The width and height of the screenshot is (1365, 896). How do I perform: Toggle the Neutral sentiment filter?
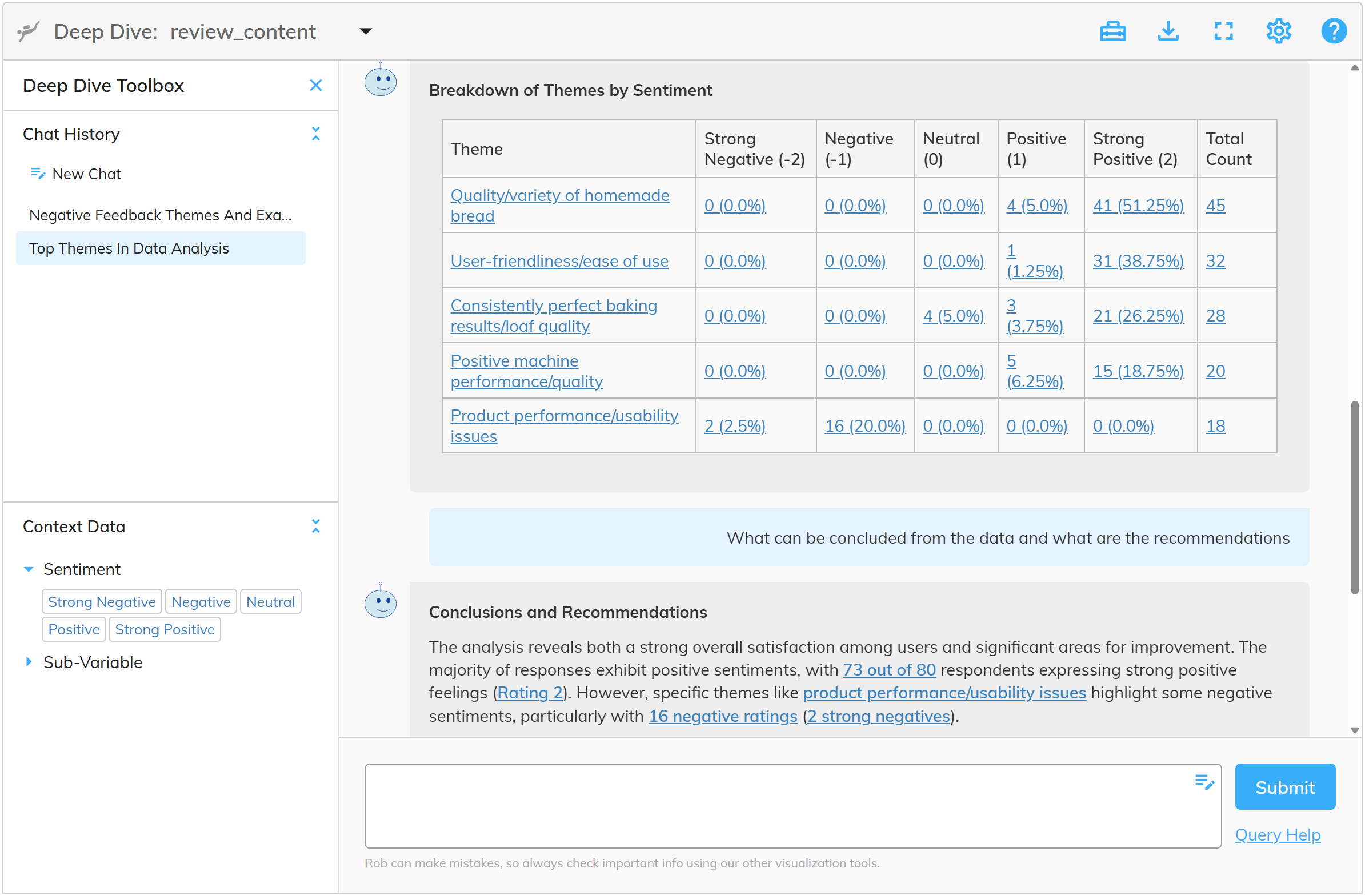(270, 601)
